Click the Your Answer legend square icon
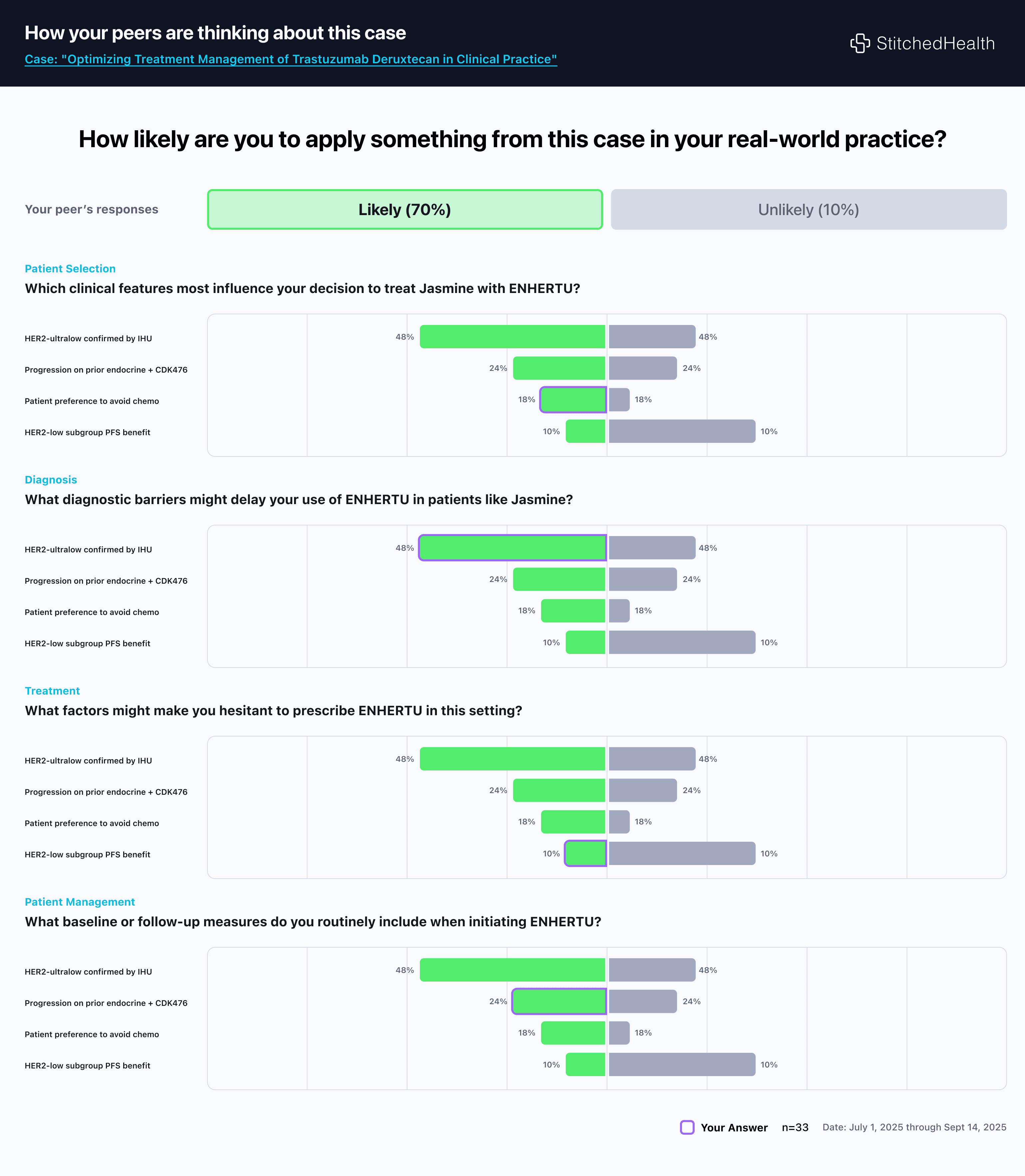Image resolution: width=1025 pixels, height=1176 pixels. click(688, 1127)
